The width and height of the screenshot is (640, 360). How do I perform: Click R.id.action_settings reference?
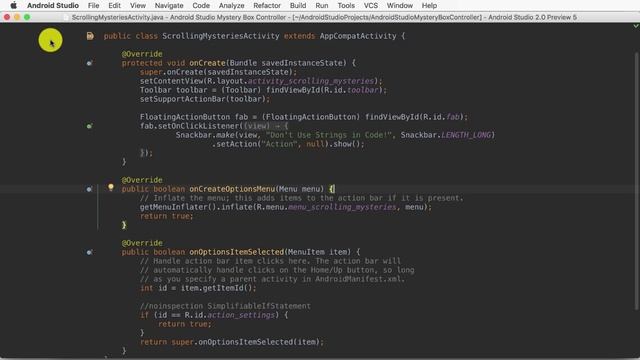230,315
